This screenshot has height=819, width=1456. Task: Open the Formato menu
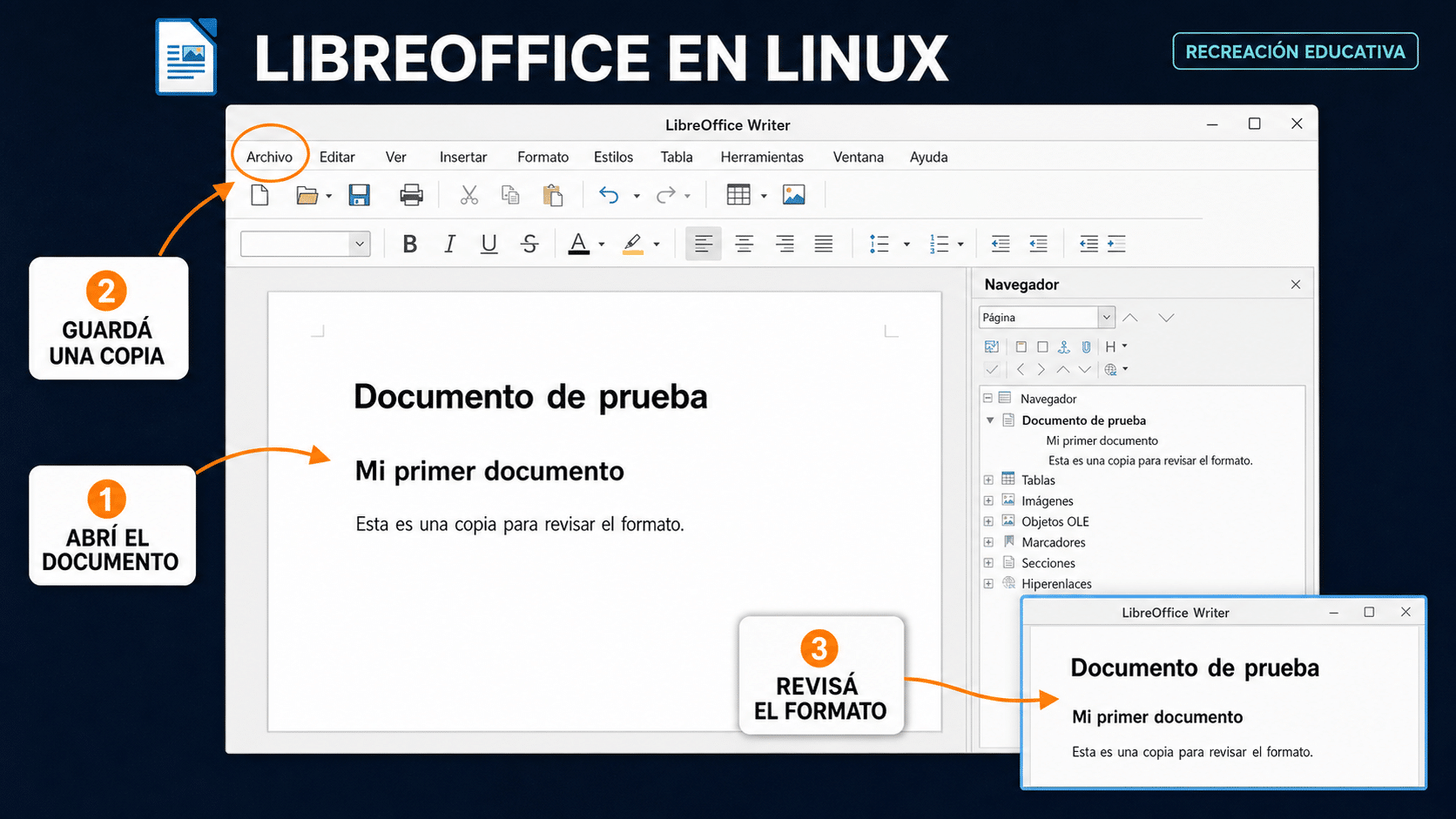543,157
